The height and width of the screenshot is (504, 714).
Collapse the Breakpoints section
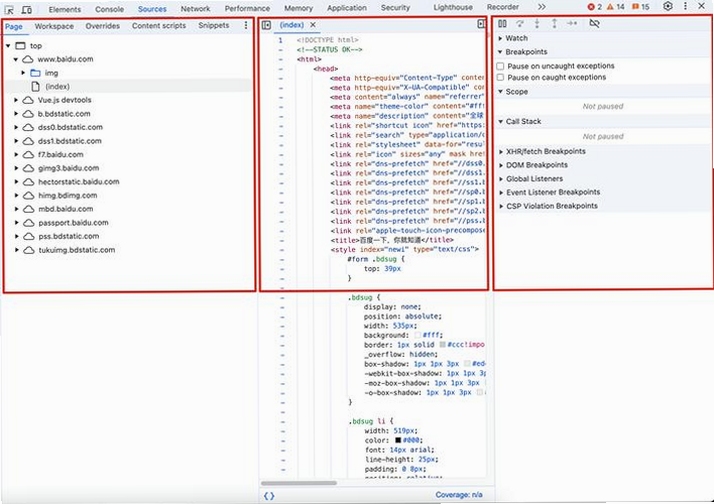pos(501,52)
